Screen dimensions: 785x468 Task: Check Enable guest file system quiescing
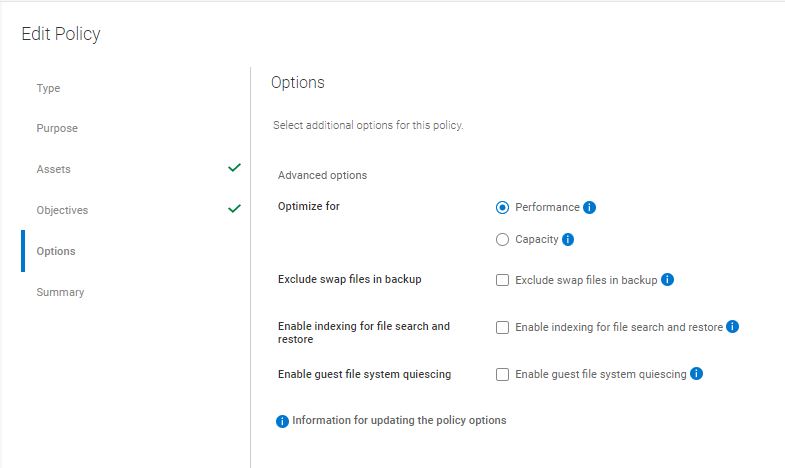pyautogui.click(x=503, y=374)
